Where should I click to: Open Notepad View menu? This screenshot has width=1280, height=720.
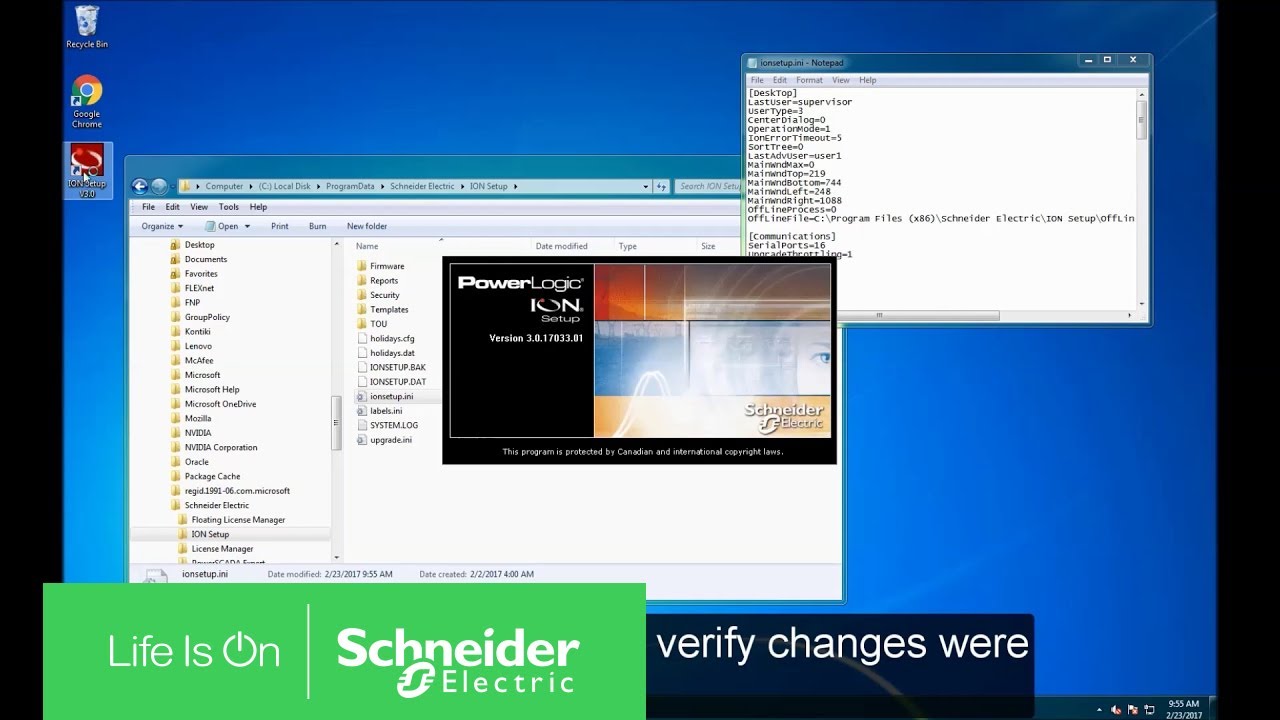[841, 80]
